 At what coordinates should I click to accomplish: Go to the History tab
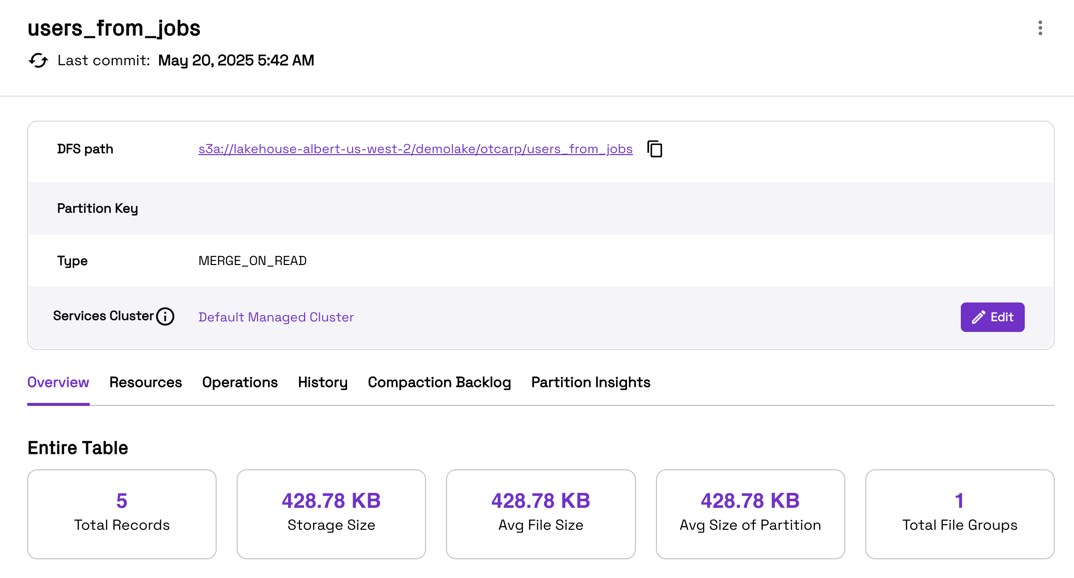(x=323, y=382)
